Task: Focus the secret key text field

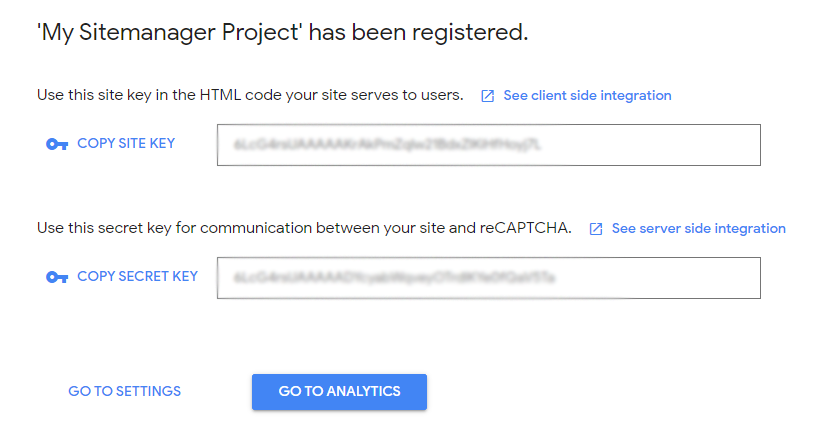Action: pos(489,278)
